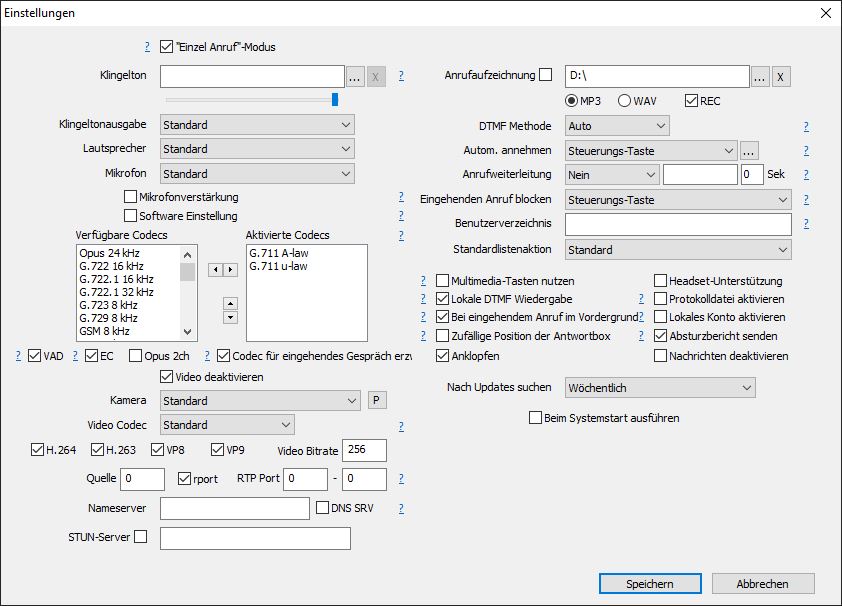Click the Benutzerverzeichnis input field

(x=678, y=224)
